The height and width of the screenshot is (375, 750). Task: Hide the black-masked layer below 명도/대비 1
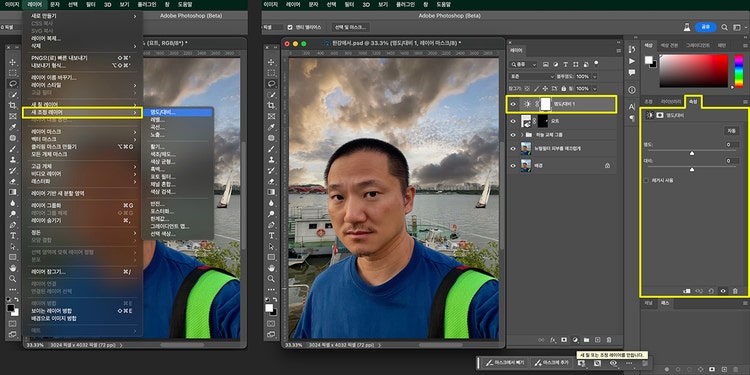513,121
